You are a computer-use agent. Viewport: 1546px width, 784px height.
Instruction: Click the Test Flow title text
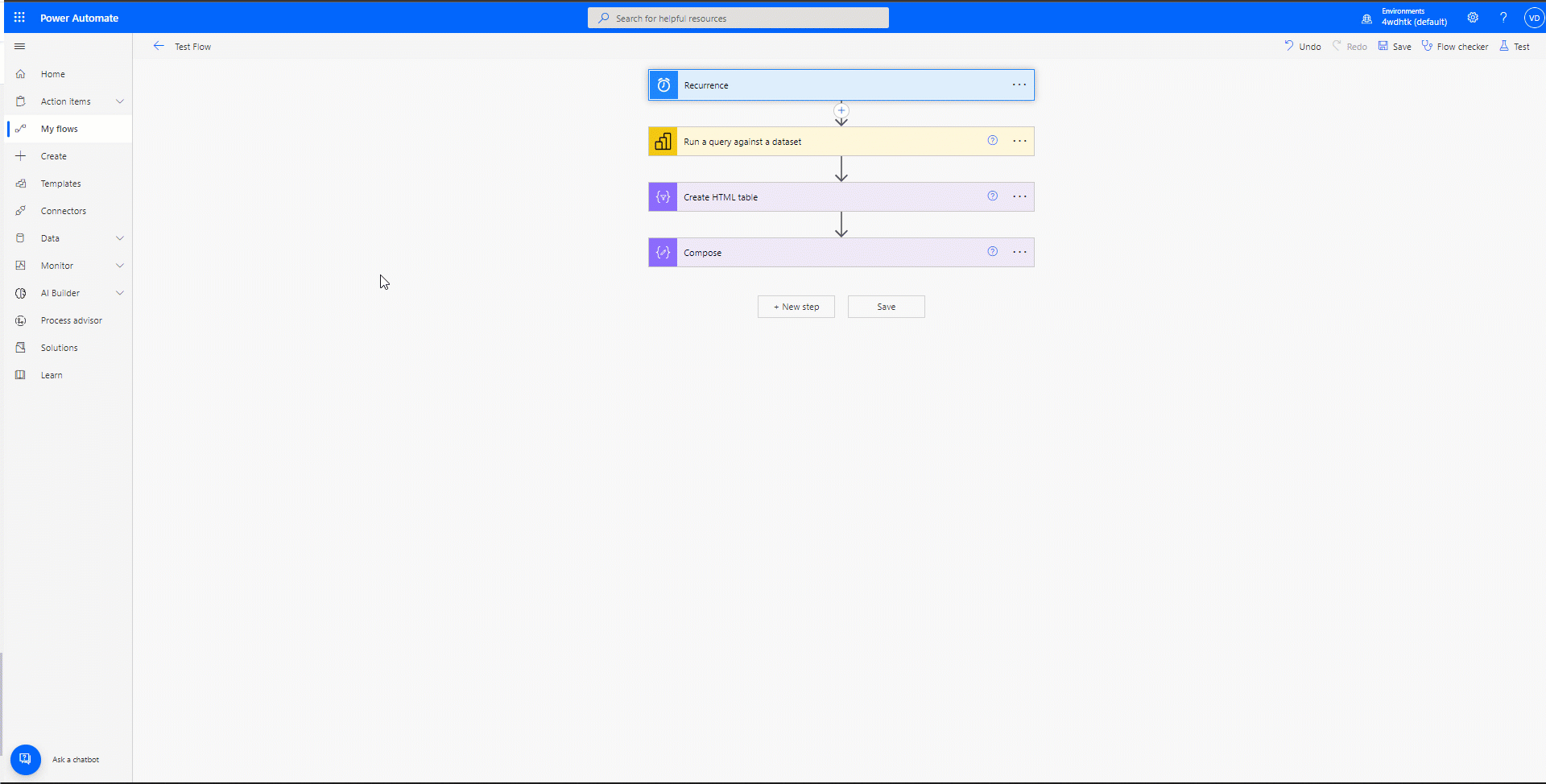click(x=193, y=47)
